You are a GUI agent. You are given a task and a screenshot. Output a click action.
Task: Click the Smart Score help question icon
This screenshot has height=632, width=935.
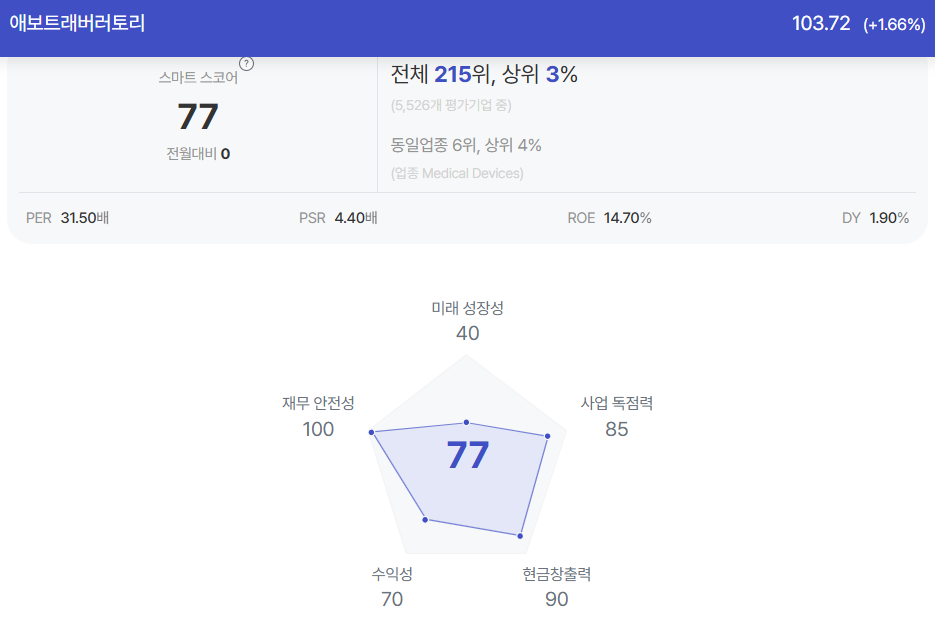point(246,64)
